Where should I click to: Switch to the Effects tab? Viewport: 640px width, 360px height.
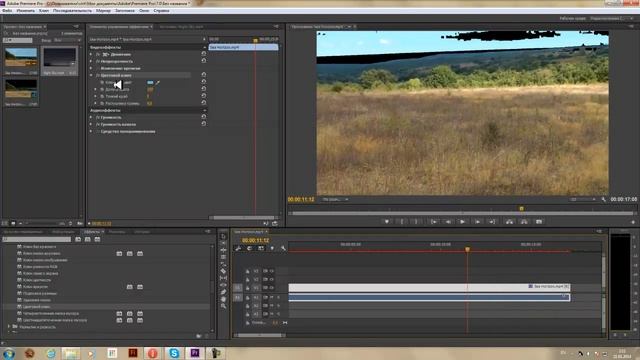pos(92,232)
